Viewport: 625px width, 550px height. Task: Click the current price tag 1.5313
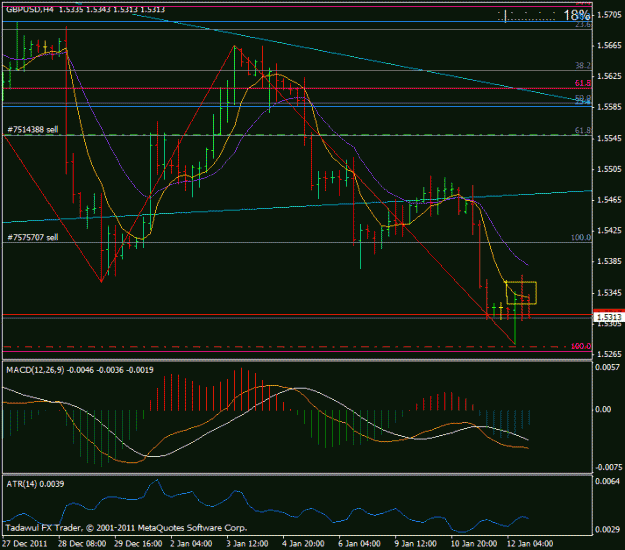[609, 317]
